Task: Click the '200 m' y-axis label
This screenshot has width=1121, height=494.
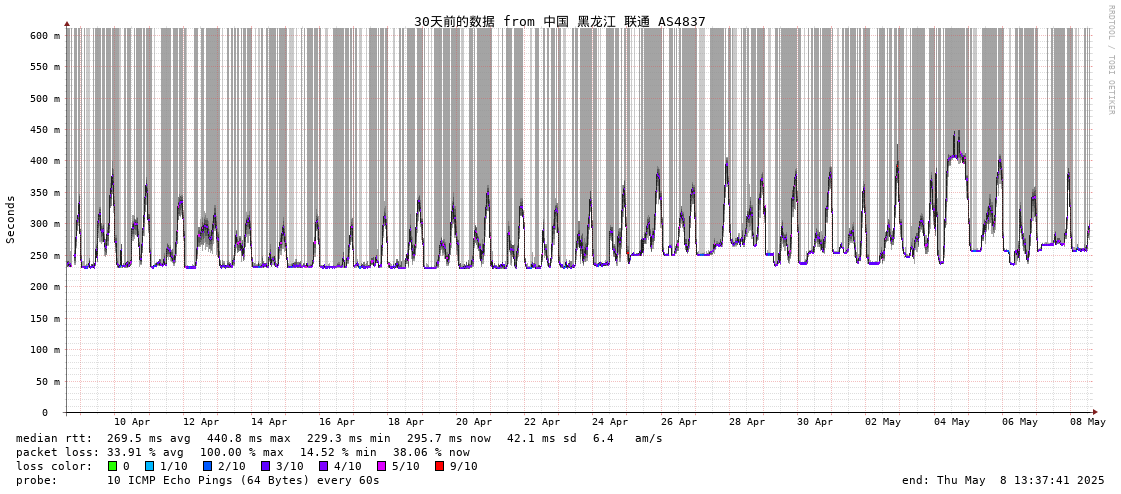Action: pyautogui.click(x=44, y=287)
